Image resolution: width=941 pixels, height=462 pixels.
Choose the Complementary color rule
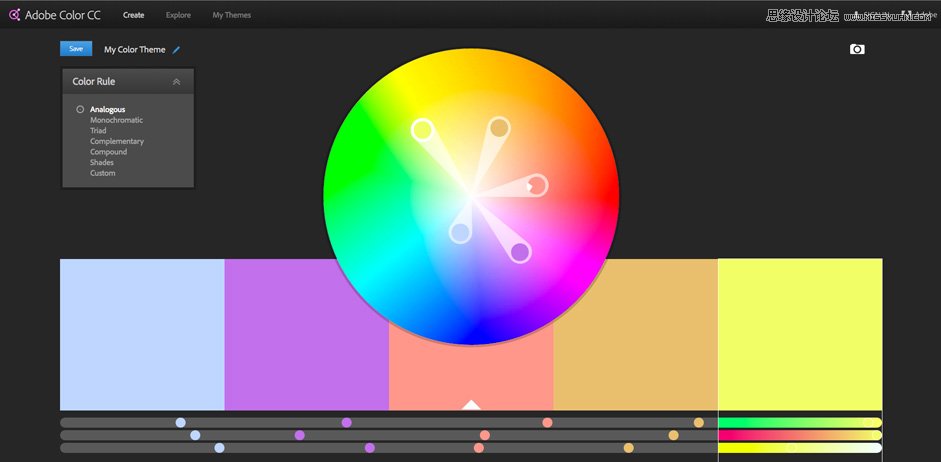[117, 142]
